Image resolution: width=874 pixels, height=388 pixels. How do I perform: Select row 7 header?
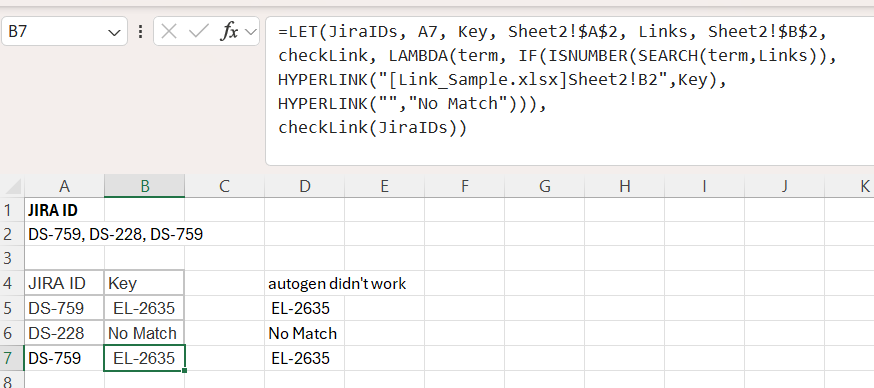click(x=12, y=358)
